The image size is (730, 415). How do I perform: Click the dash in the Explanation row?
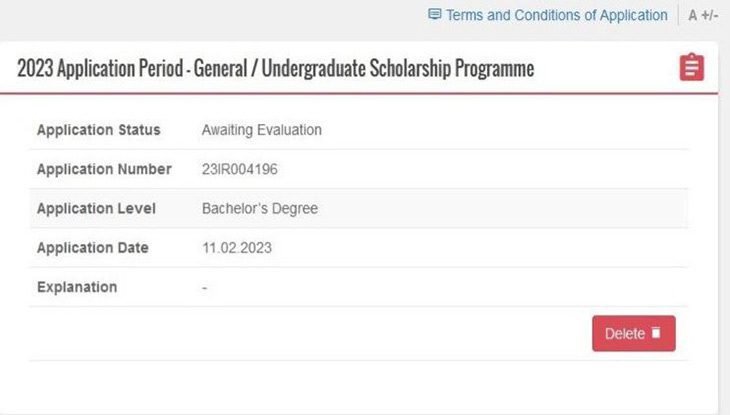[204, 287]
